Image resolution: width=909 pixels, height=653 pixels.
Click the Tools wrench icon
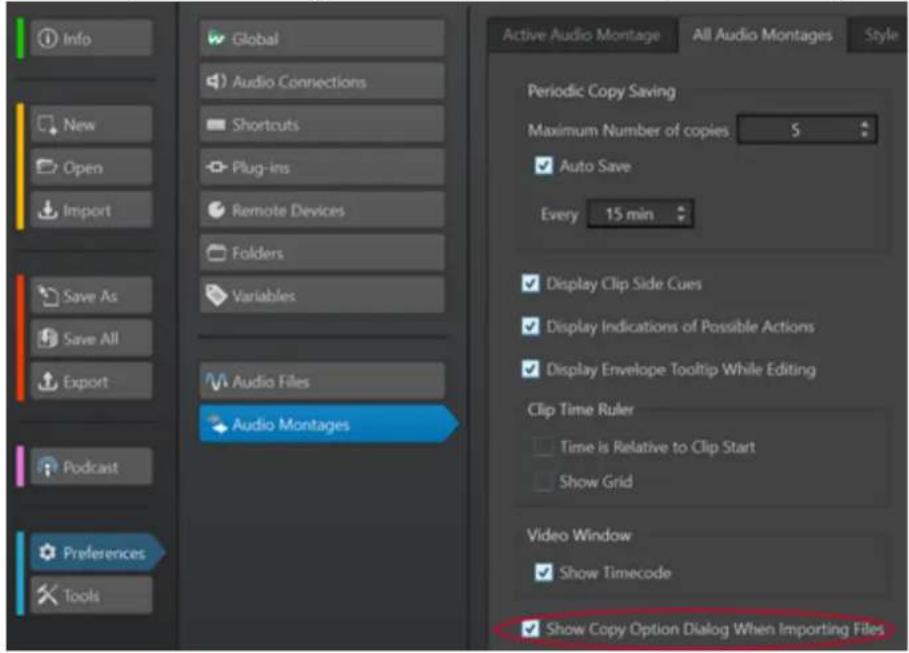point(47,595)
